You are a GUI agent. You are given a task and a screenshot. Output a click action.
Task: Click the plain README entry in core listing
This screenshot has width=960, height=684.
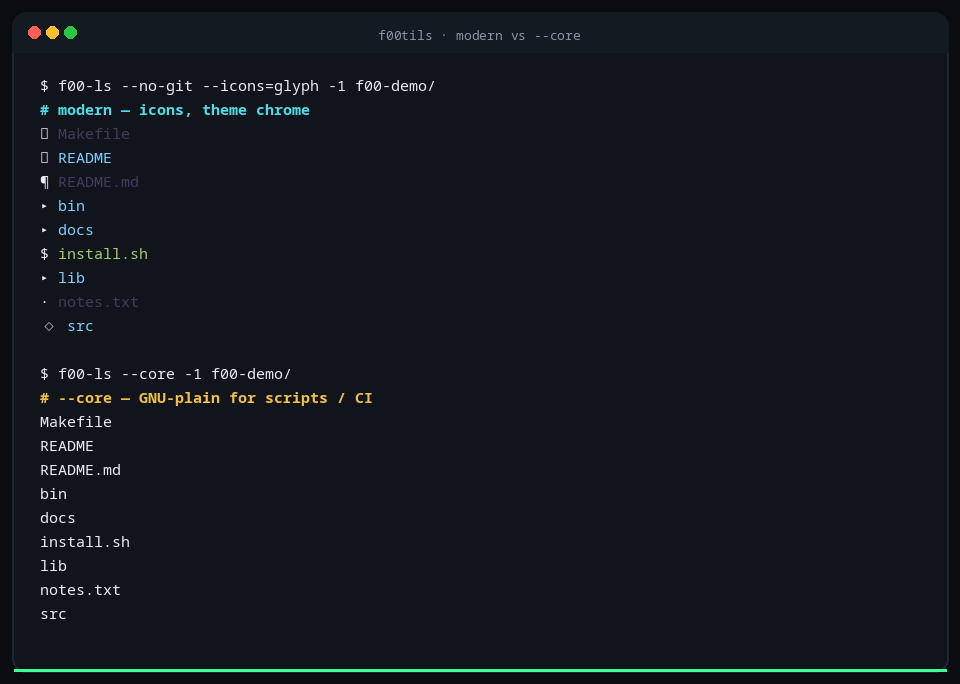click(67, 446)
